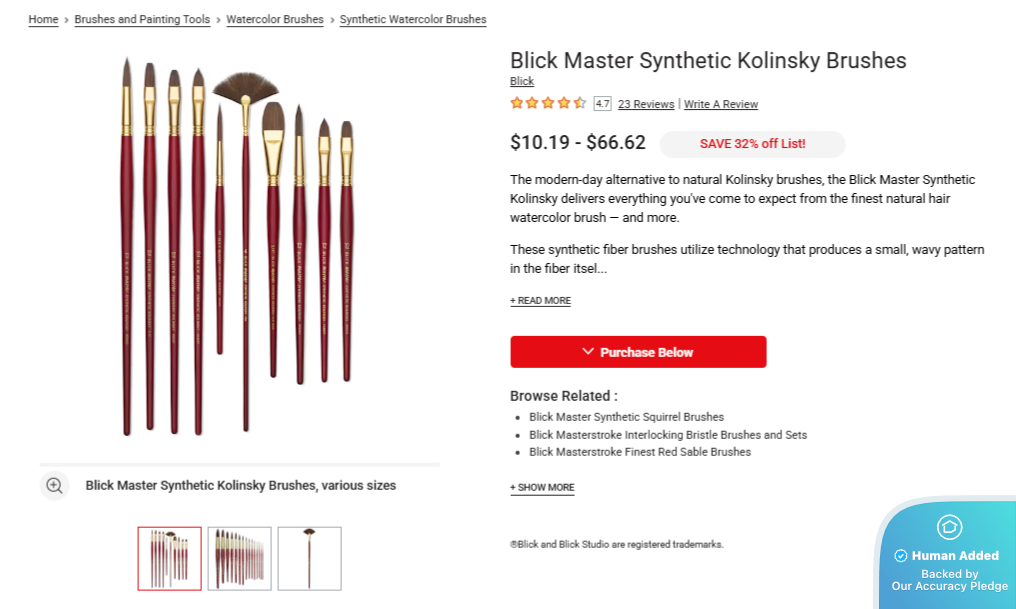This screenshot has width=1016, height=609.
Task: Click the Human Added accuracy pledge badge
Action: 949,556
